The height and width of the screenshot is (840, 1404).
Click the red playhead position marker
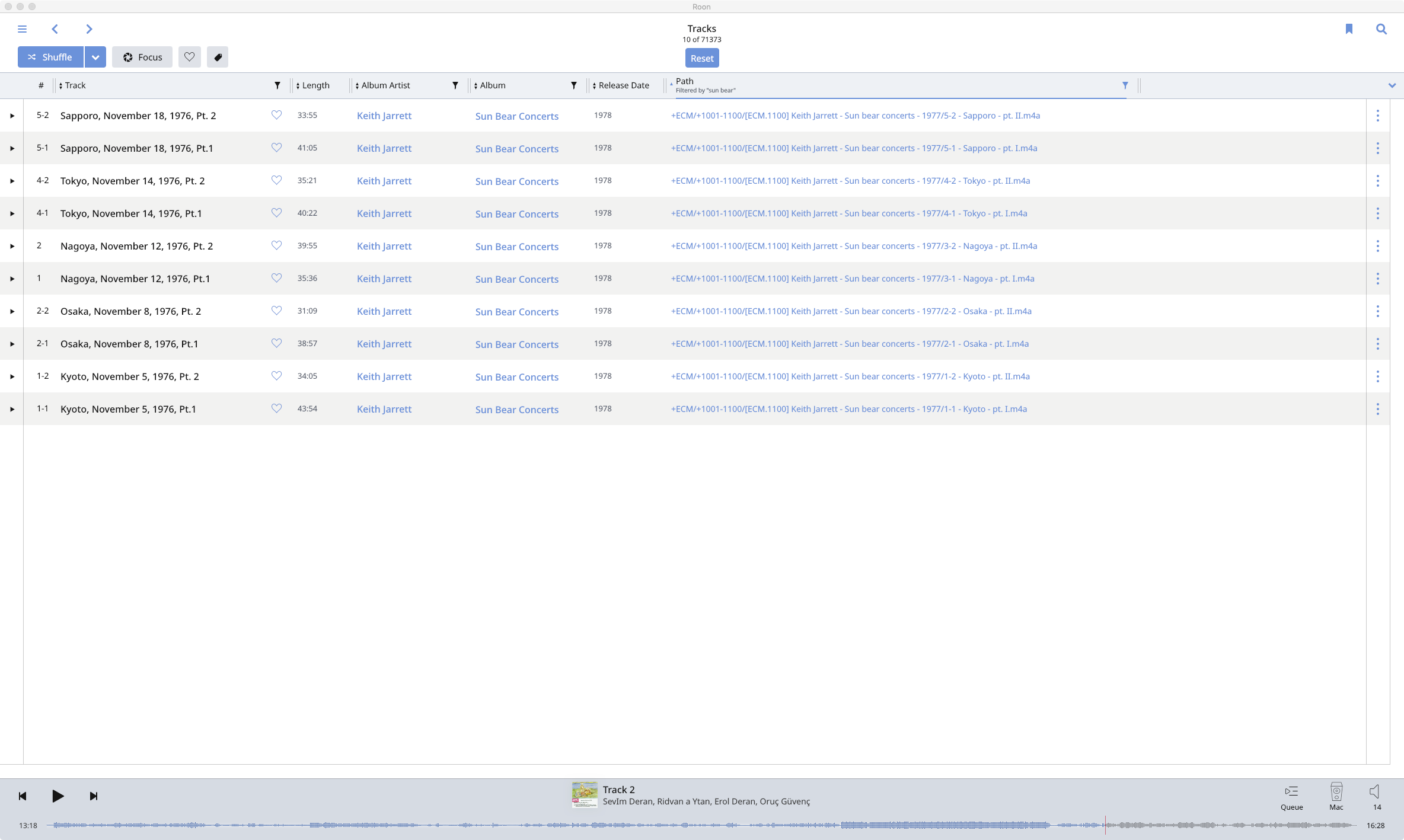click(1105, 825)
